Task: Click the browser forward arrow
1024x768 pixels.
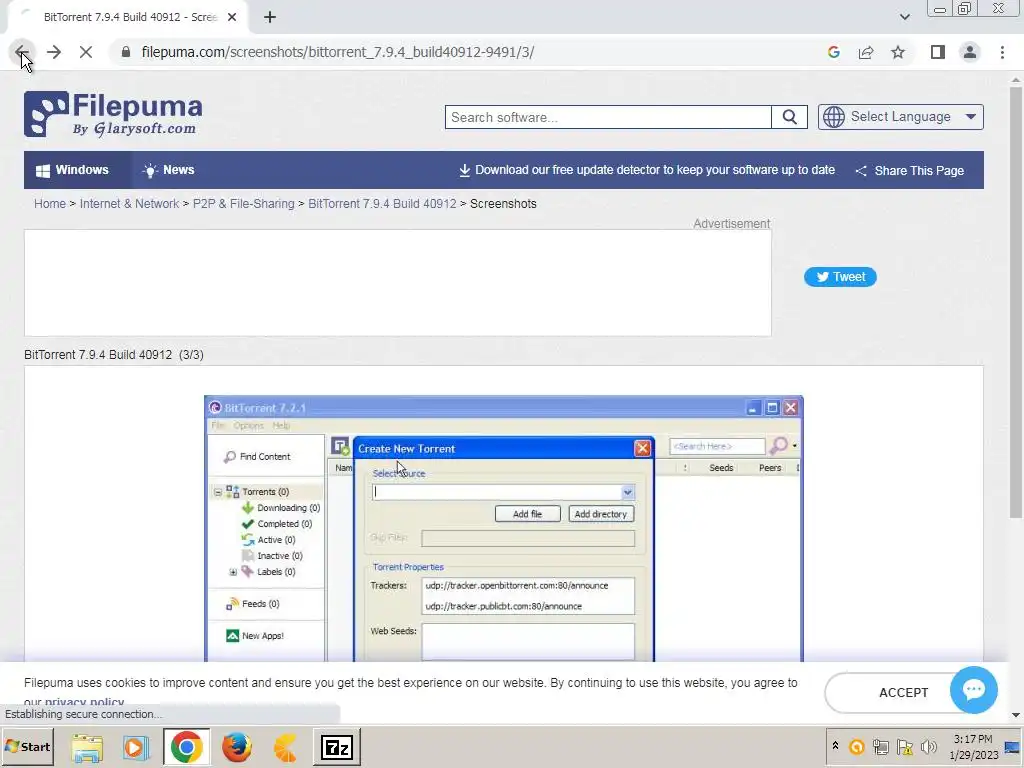Action: pyautogui.click(x=54, y=52)
